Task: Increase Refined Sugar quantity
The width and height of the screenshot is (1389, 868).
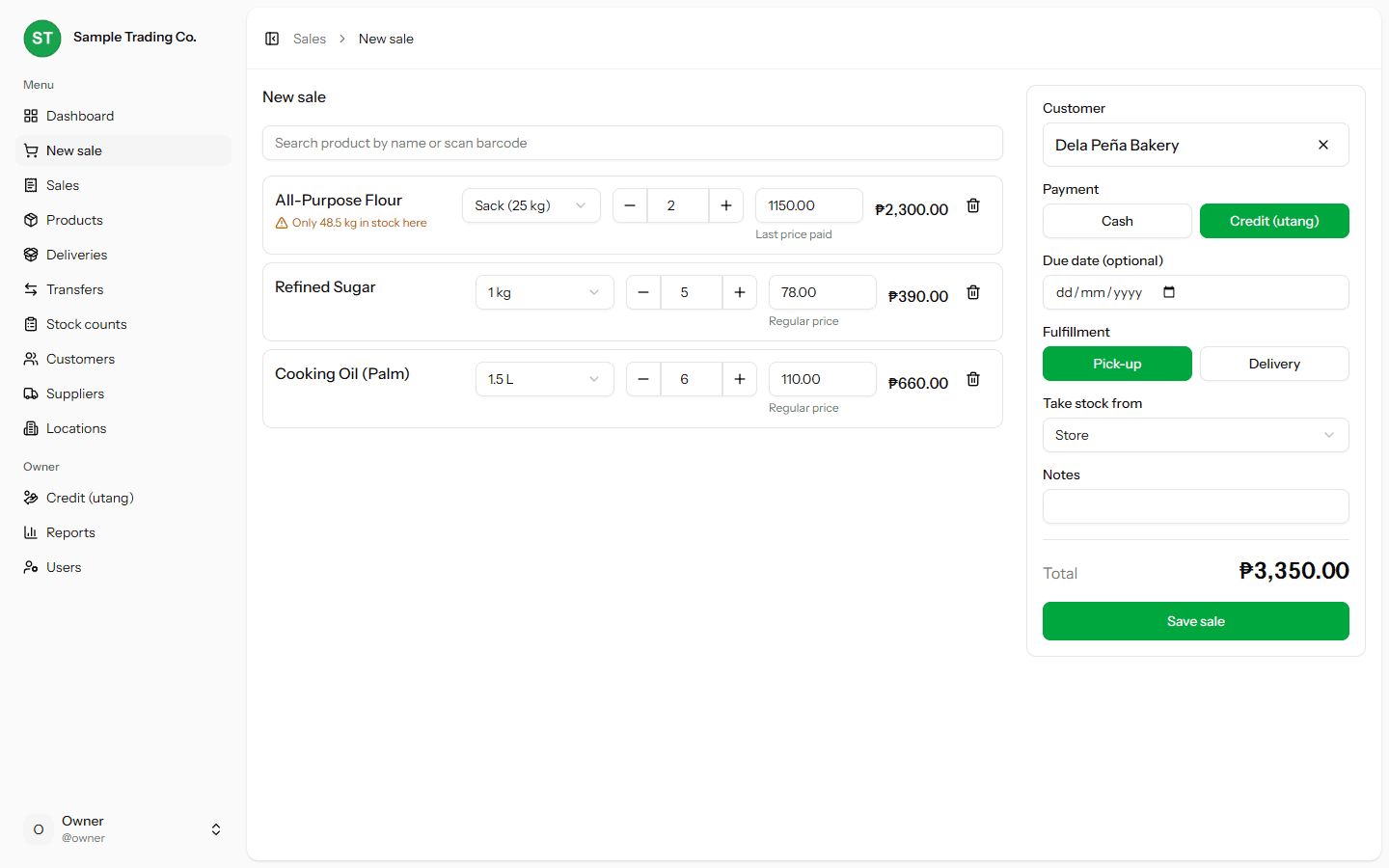Action: click(x=740, y=292)
